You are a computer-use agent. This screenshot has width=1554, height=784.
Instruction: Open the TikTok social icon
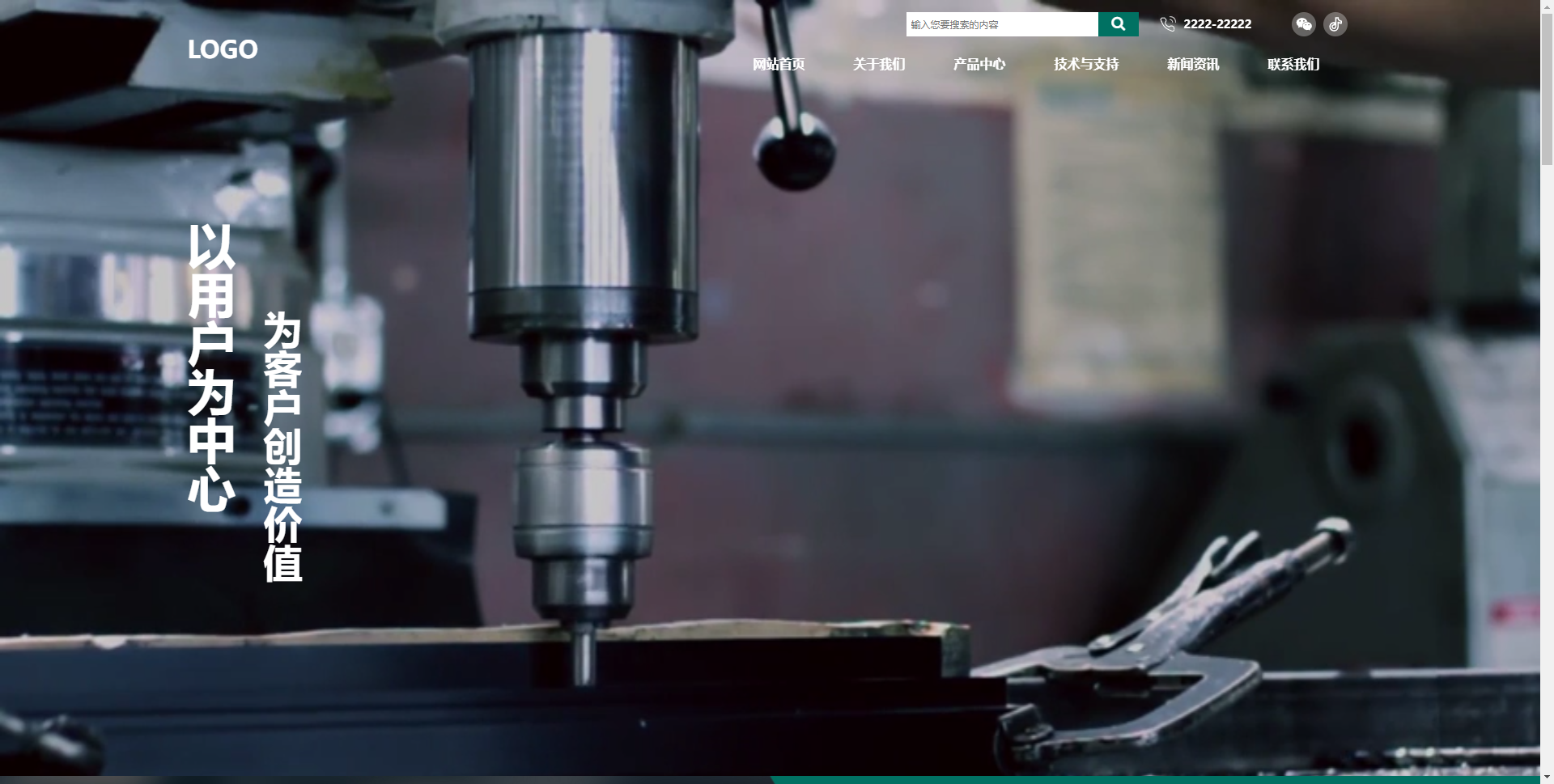coord(1335,24)
